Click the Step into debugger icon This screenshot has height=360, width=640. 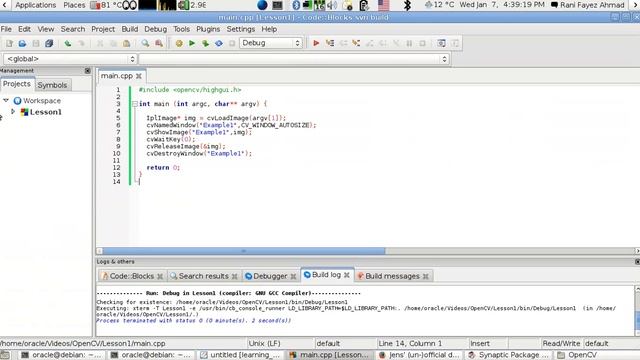click(x=356, y=43)
